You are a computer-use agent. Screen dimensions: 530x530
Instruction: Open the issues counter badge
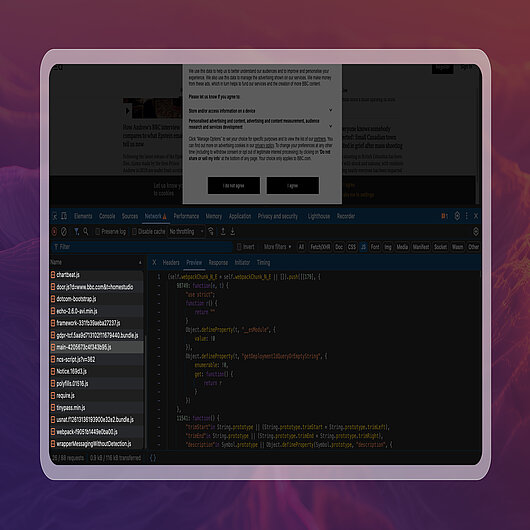[444, 216]
